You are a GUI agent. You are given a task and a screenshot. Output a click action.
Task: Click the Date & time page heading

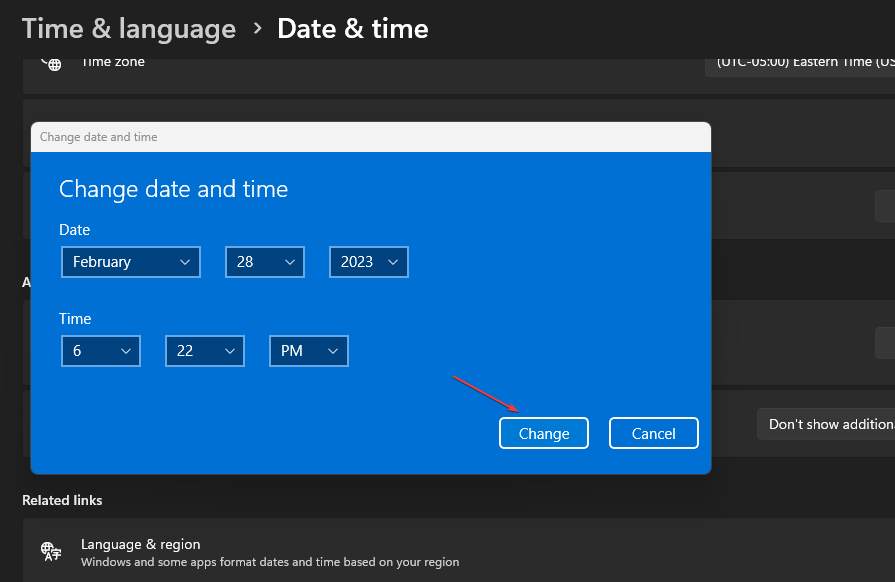(x=353, y=29)
